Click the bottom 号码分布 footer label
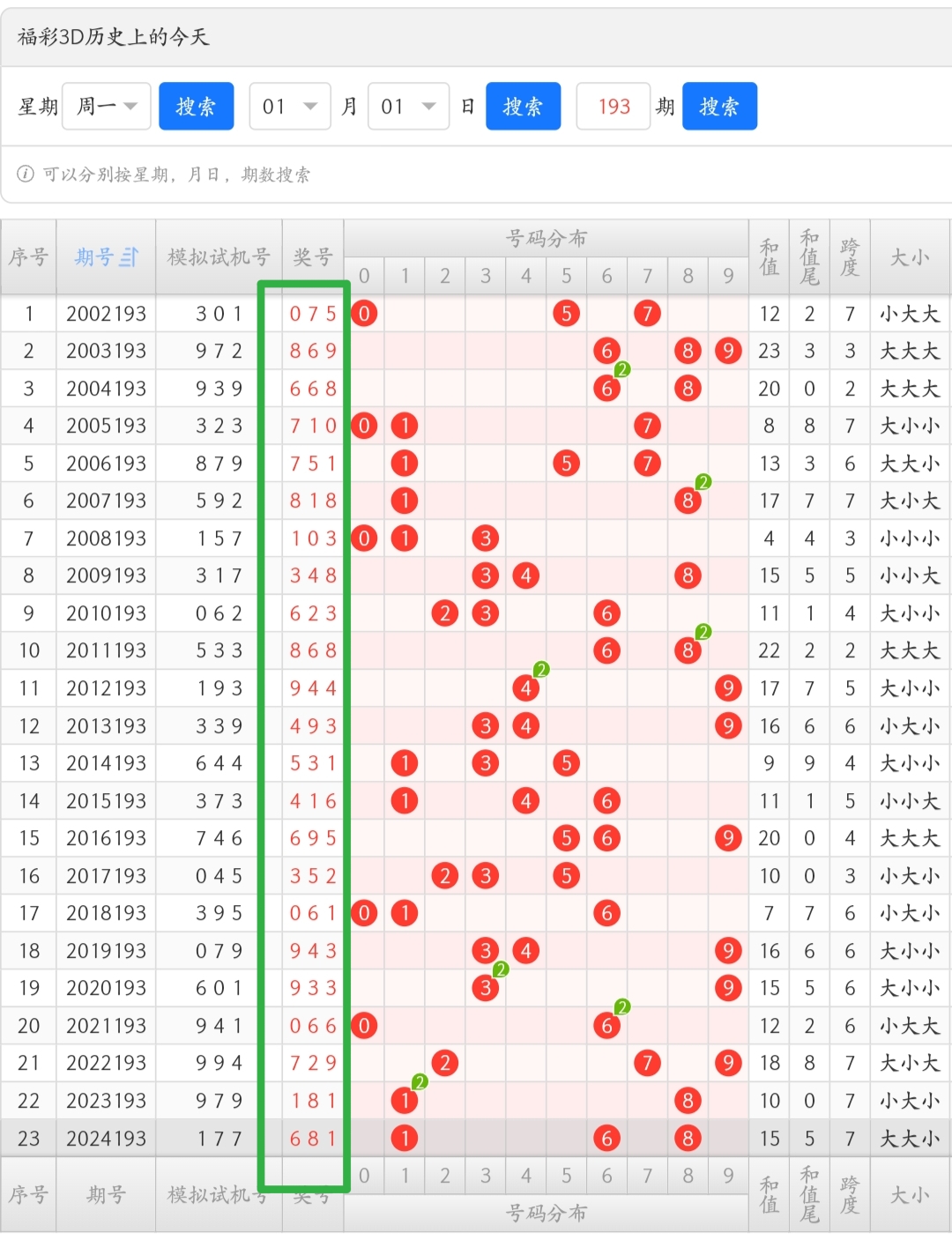 [x=546, y=1214]
